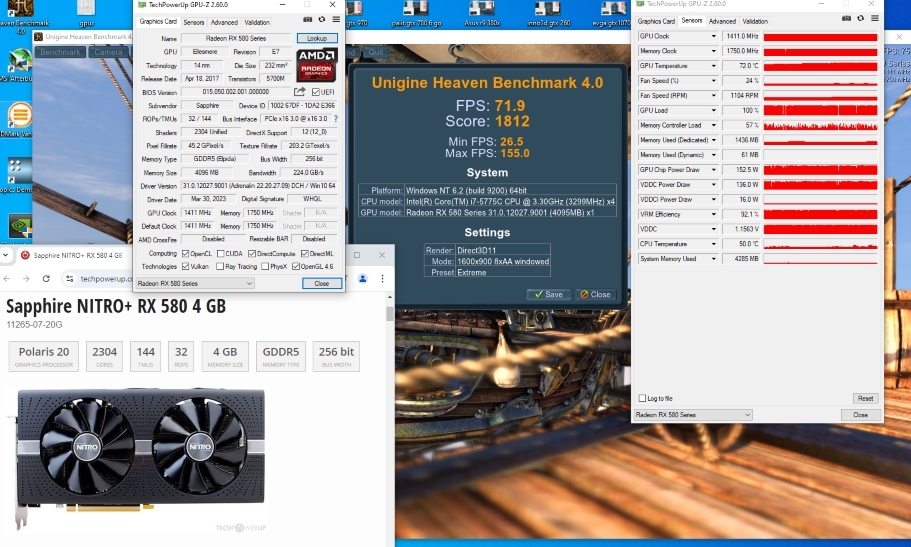The width and height of the screenshot is (911, 547).
Task: Click the Bus Interface question mark icon
Action: click(x=335, y=119)
